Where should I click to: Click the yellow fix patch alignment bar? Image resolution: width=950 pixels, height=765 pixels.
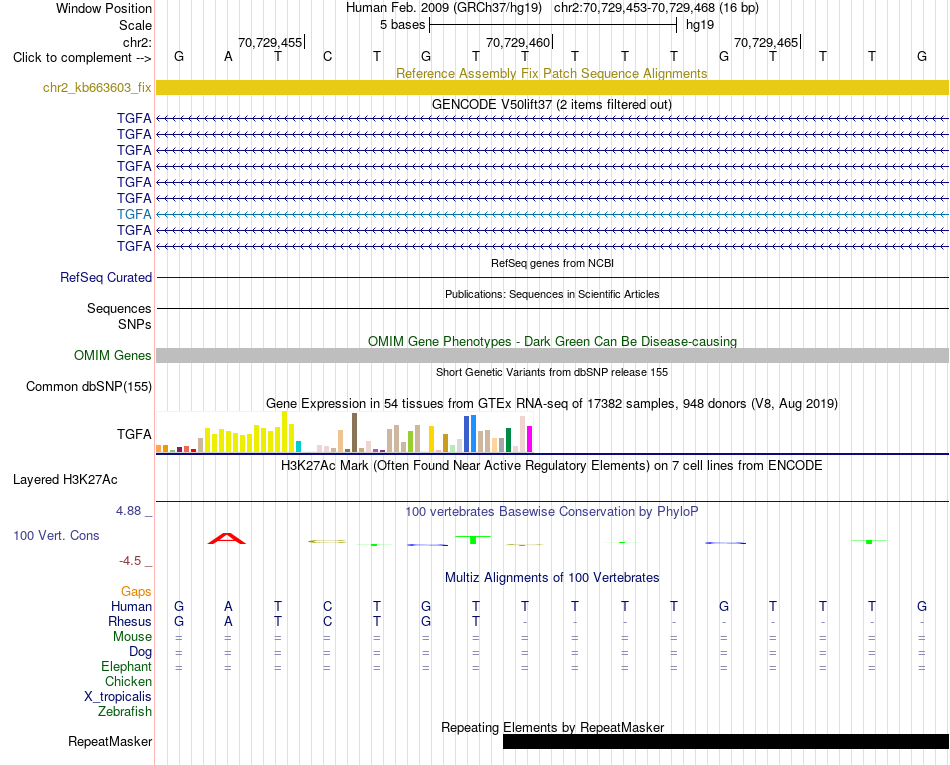(553, 87)
